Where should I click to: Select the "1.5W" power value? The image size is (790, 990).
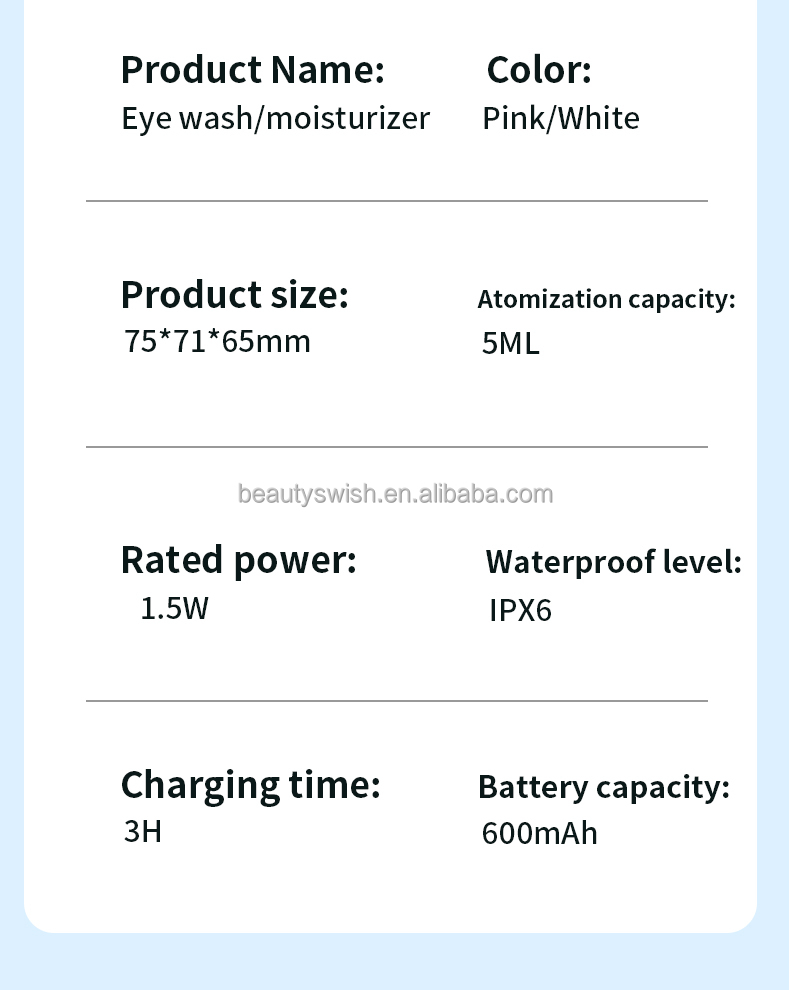point(174,608)
